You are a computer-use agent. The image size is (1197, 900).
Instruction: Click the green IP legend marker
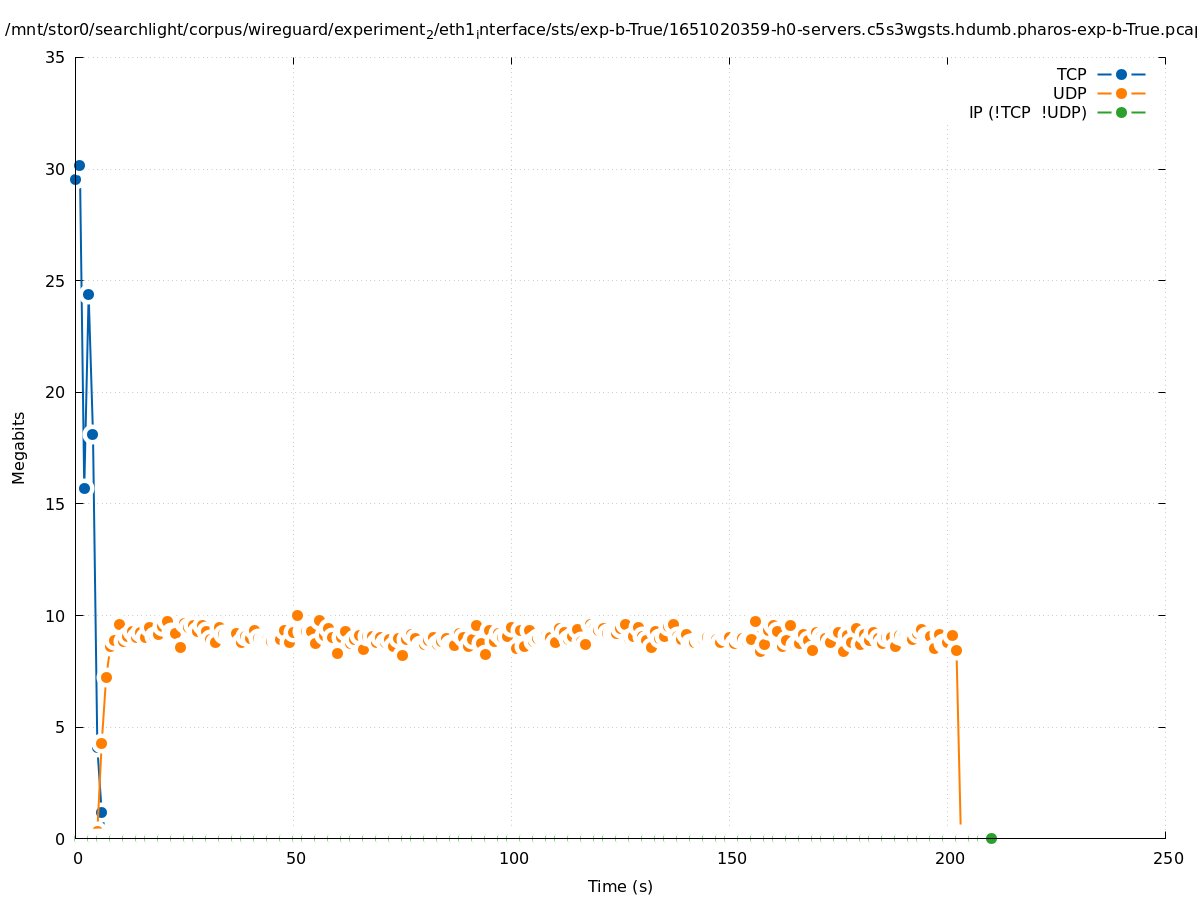pos(1121,112)
